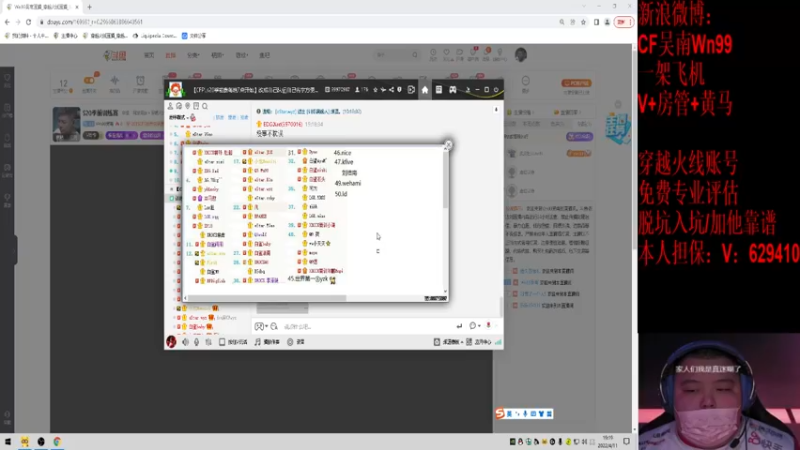
Task: Click the orange button at top right of page
Action: pyautogui.click(x=577, y=83)
